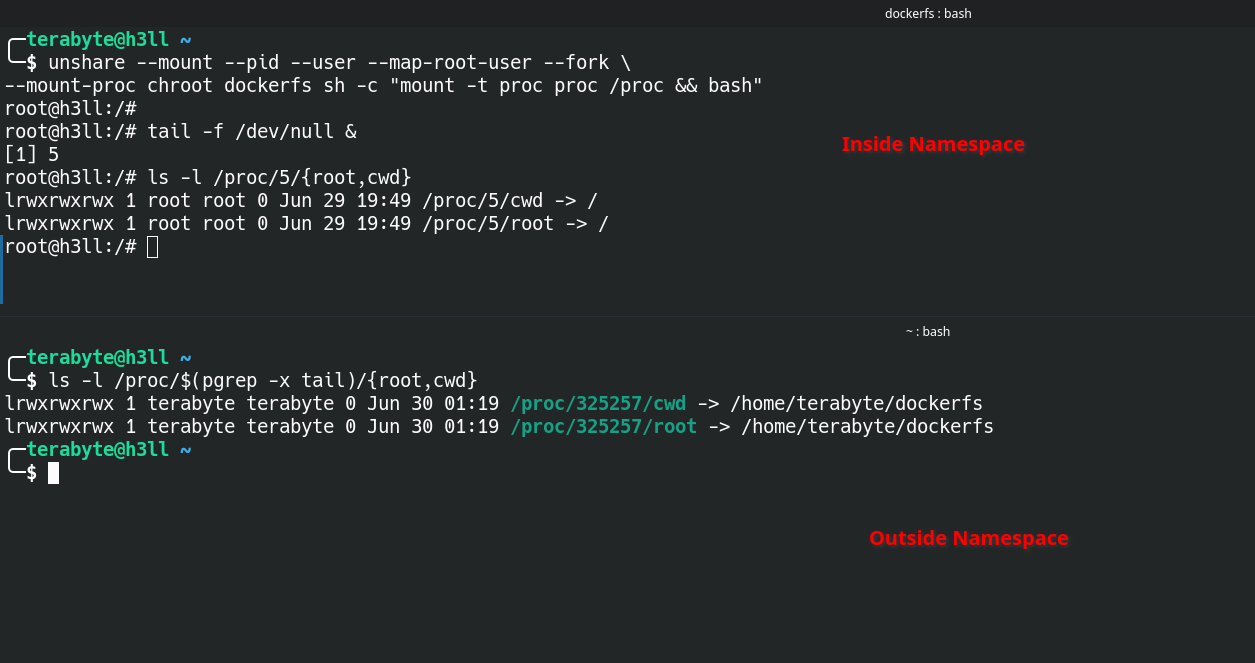Viewport: 1255px width, 663px height.
Task: Click the green /proc/325257/root path
Action: click(x=603, y=427)
